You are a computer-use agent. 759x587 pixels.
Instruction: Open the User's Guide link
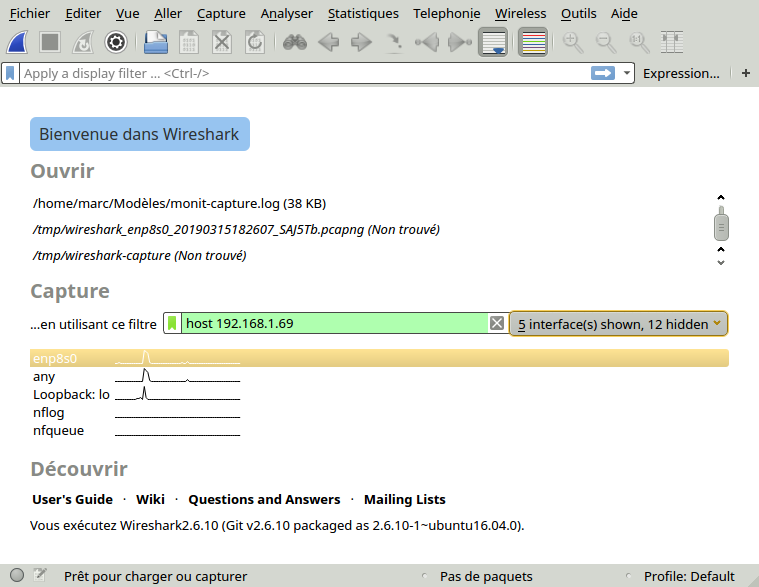point(73,499)
